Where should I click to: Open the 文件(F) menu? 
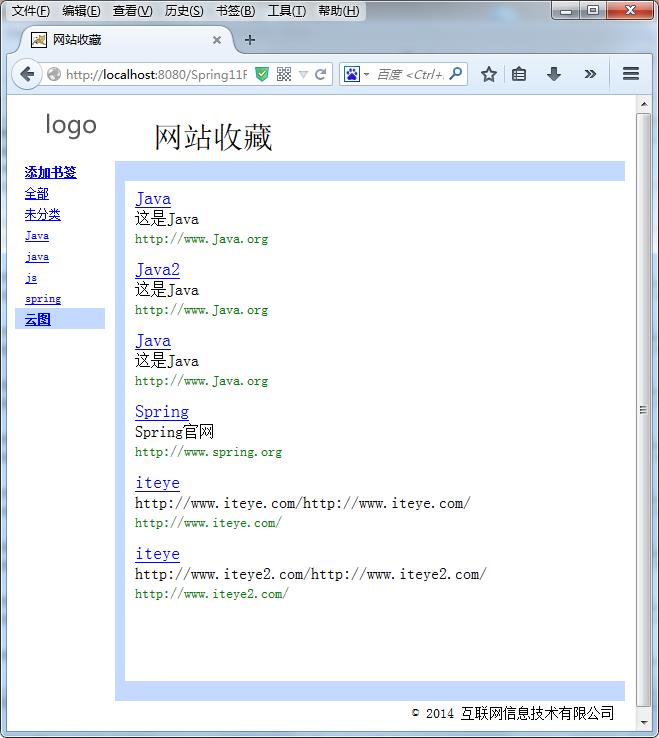[x=31, y=11]
